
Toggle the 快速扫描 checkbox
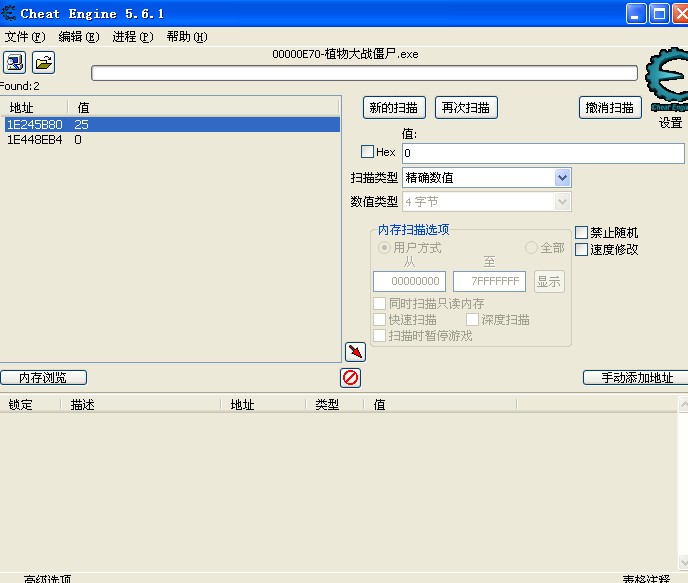(380, 319)
